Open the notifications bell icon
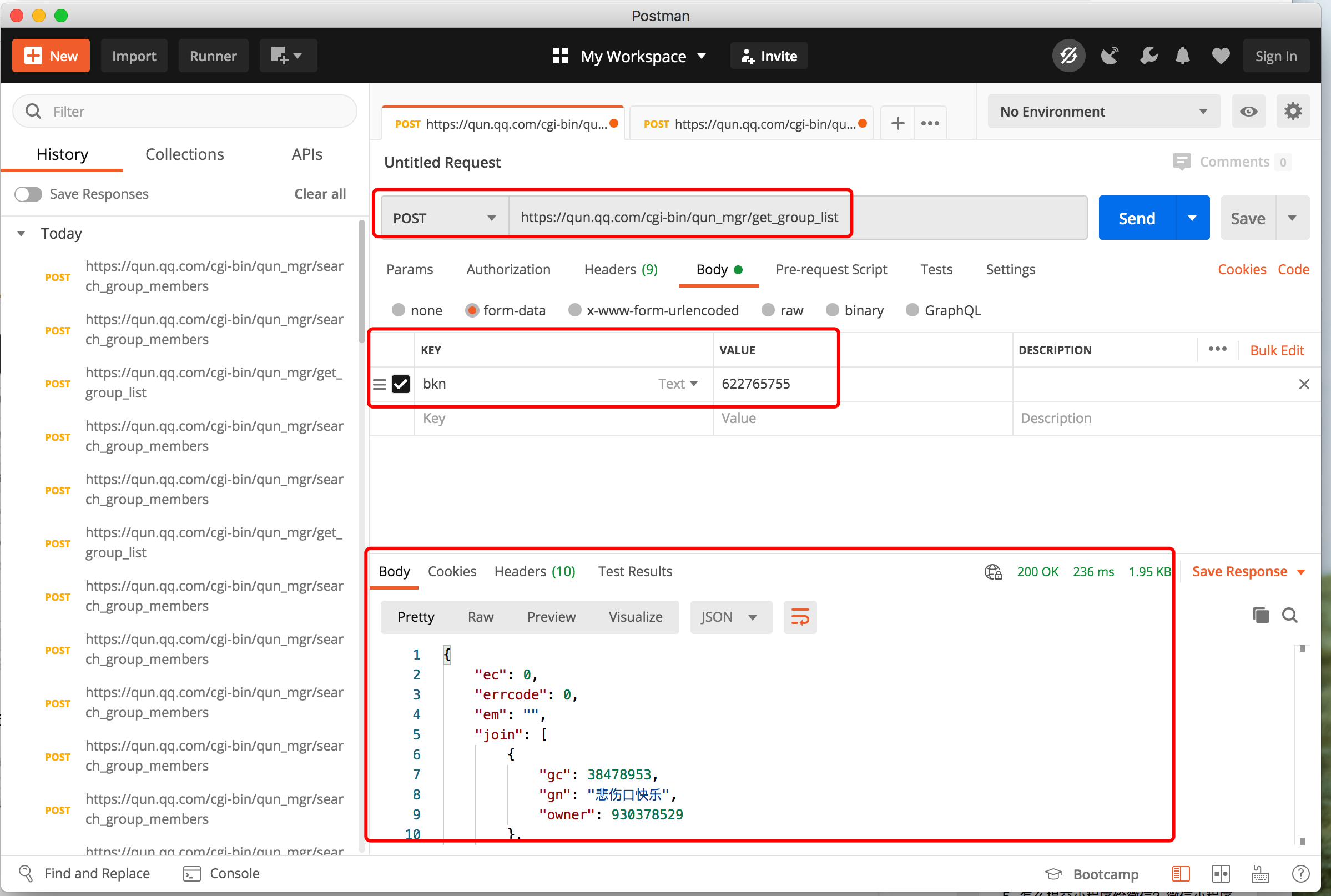This screenshot has height=896, width=1331. (1182, 56)
